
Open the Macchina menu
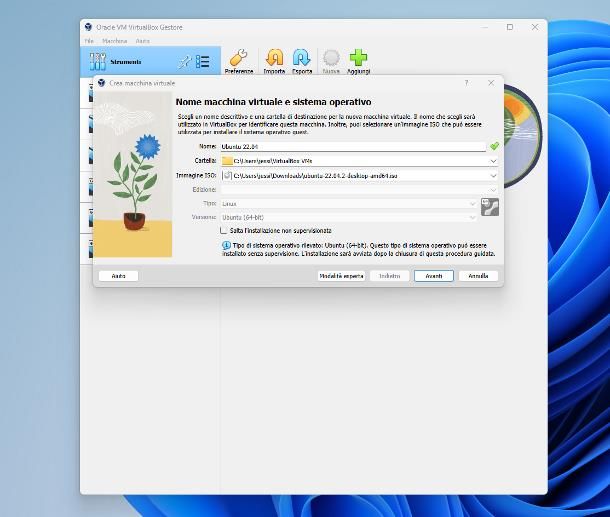click(x=114, y=41)
